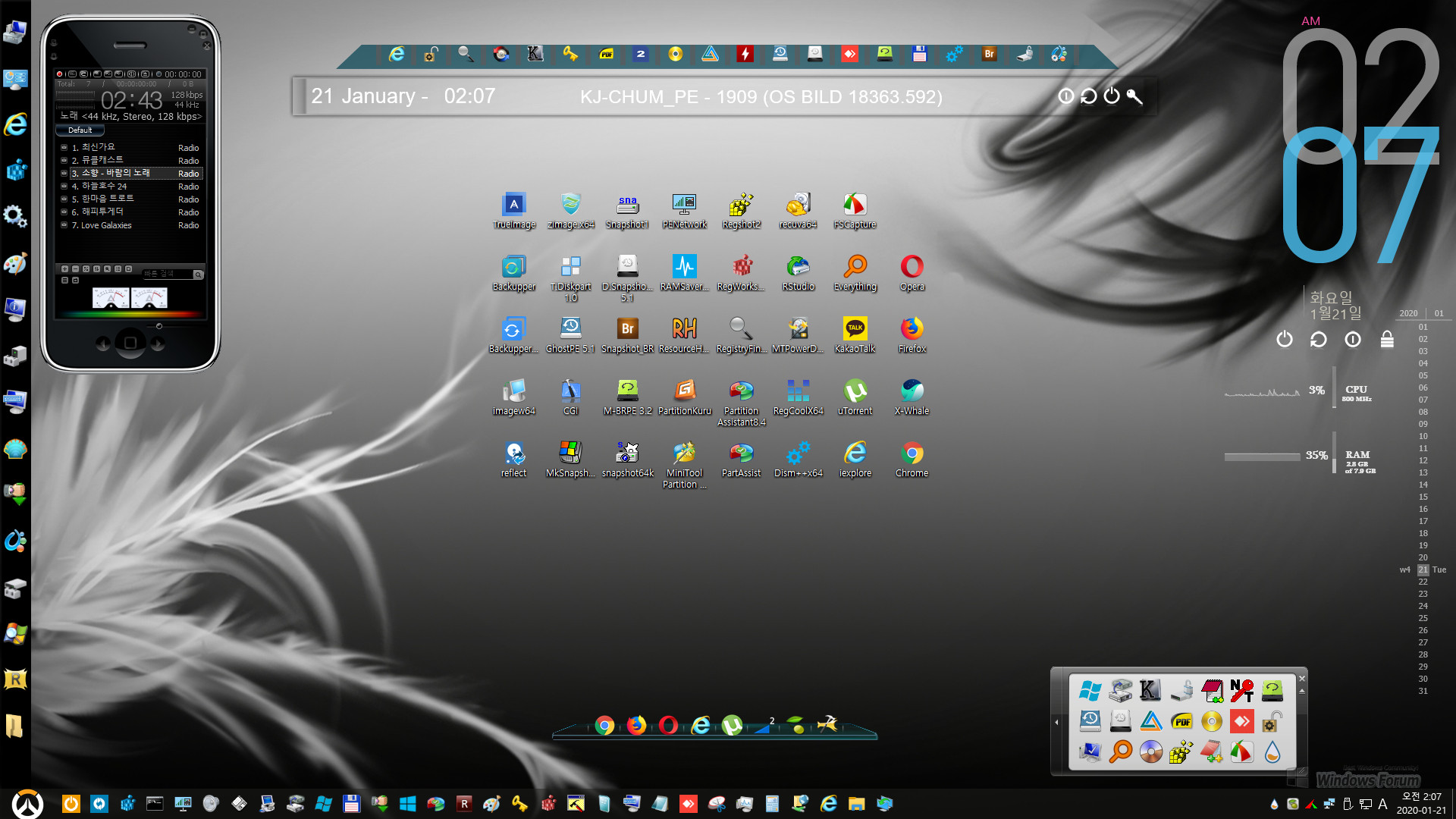Open RStudio desktop icon
The image size is (1456, 819).
798,272
